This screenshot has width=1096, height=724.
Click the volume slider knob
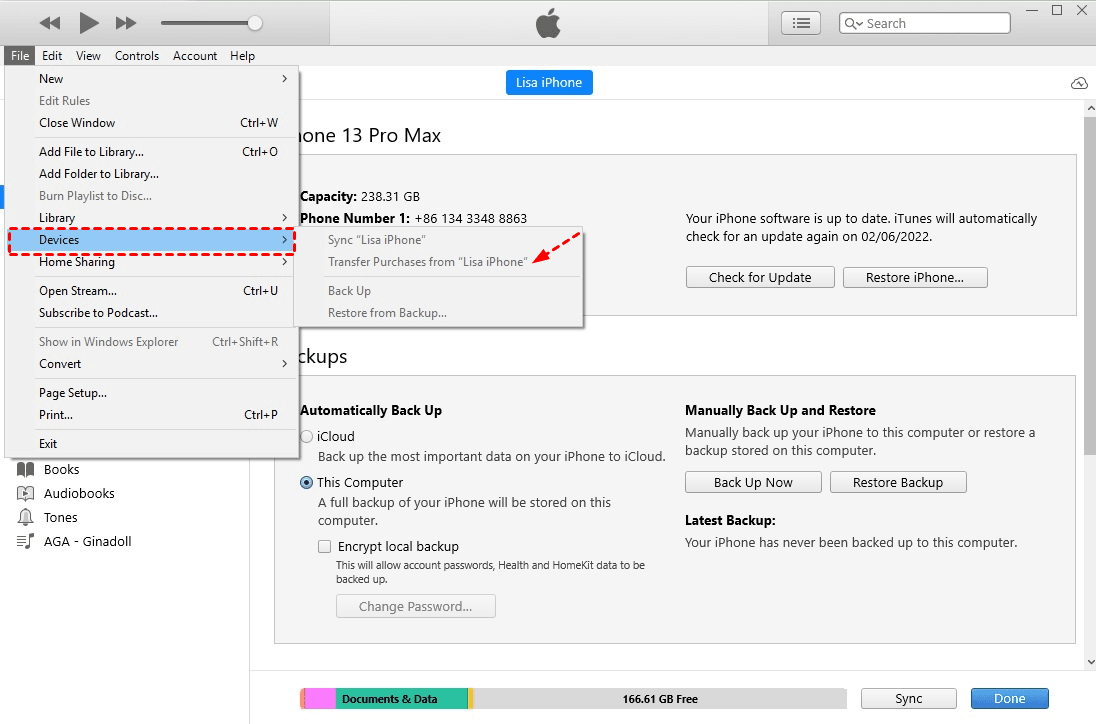(x=255, y=23)
